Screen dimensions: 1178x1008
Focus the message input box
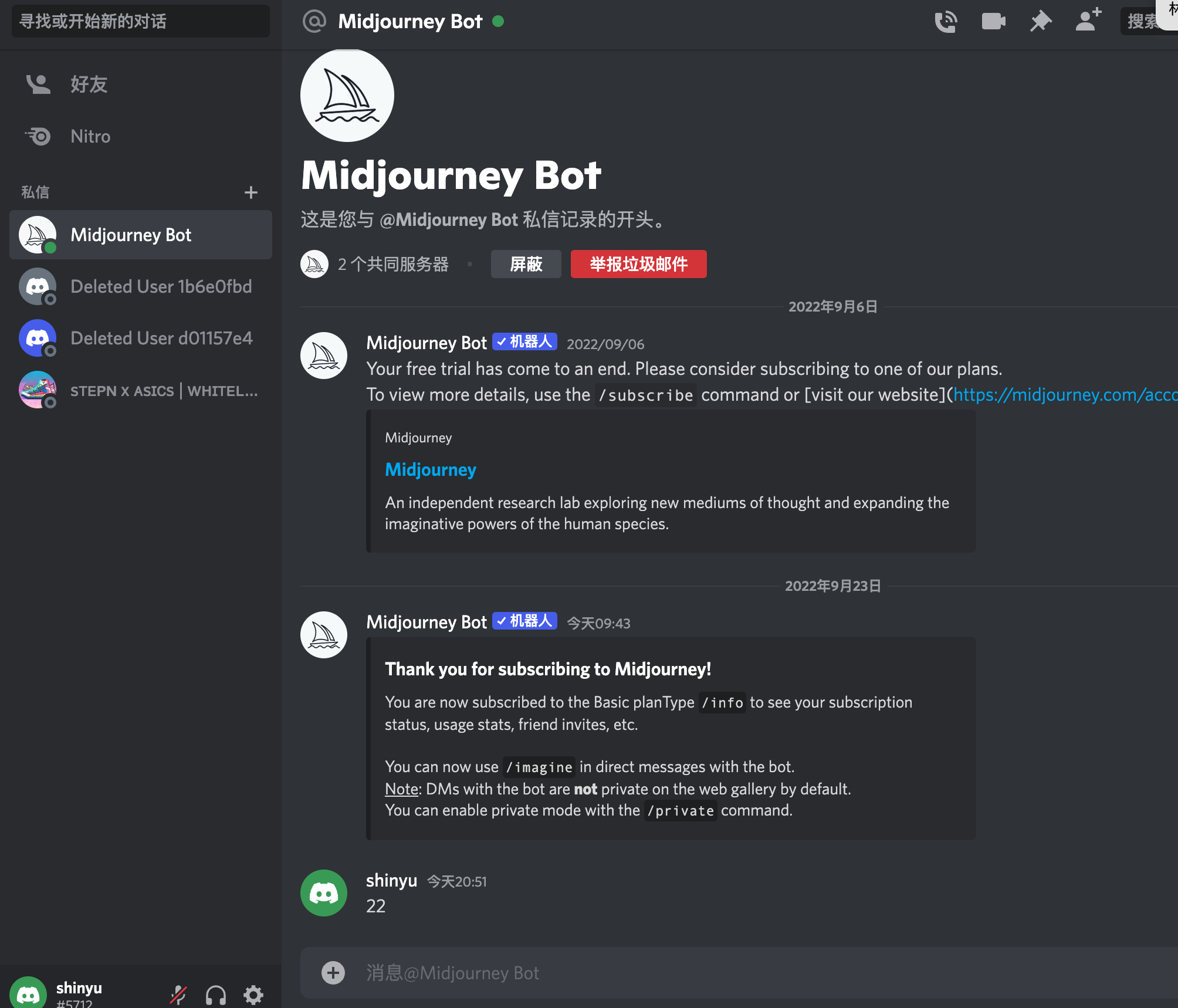point(704,973)
